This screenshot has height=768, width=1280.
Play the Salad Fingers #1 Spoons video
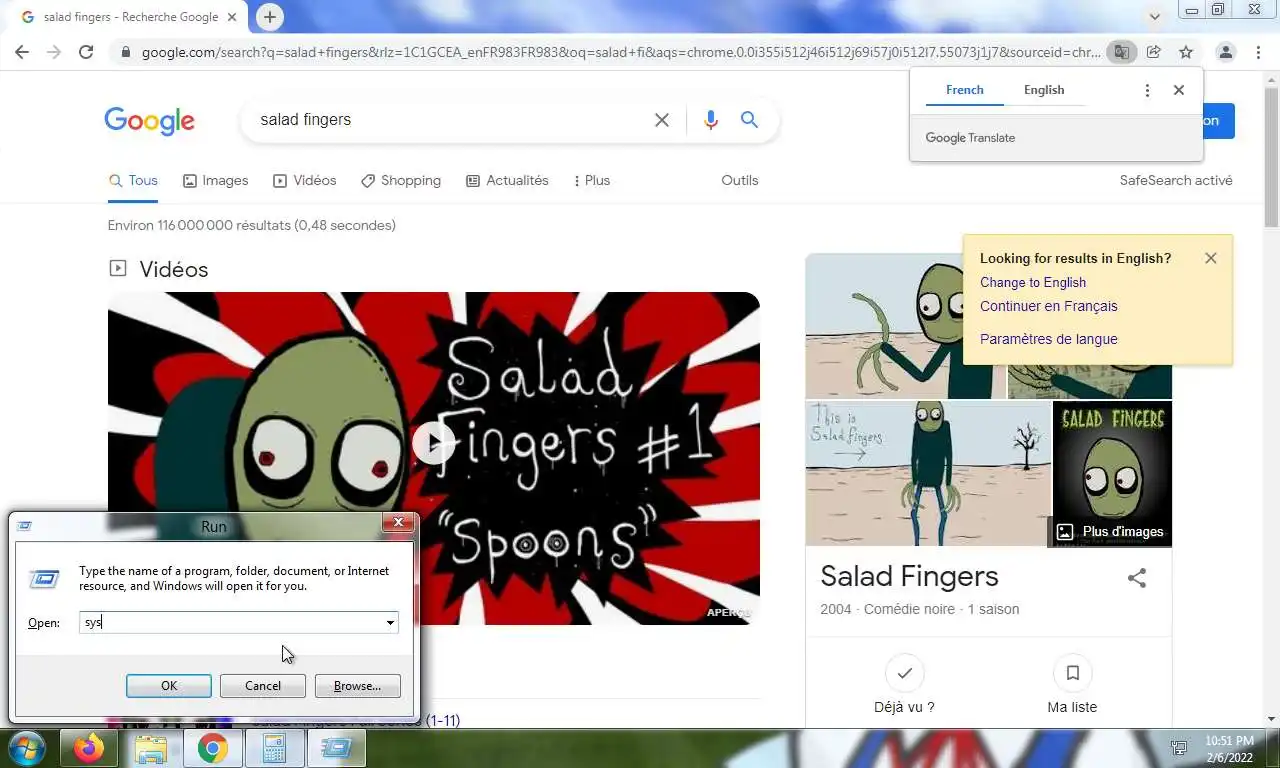pos(434,443)
